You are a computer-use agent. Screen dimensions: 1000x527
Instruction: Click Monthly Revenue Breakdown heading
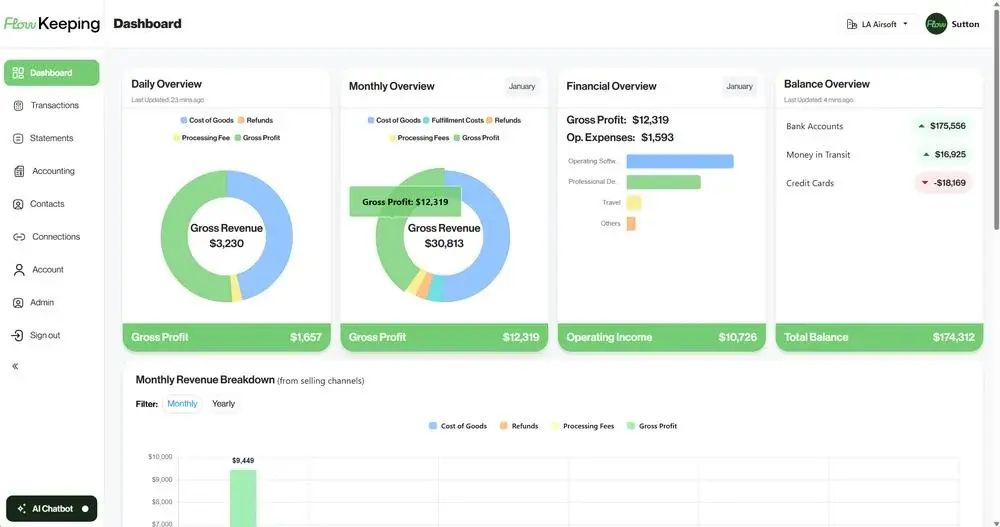click(205, 380)
